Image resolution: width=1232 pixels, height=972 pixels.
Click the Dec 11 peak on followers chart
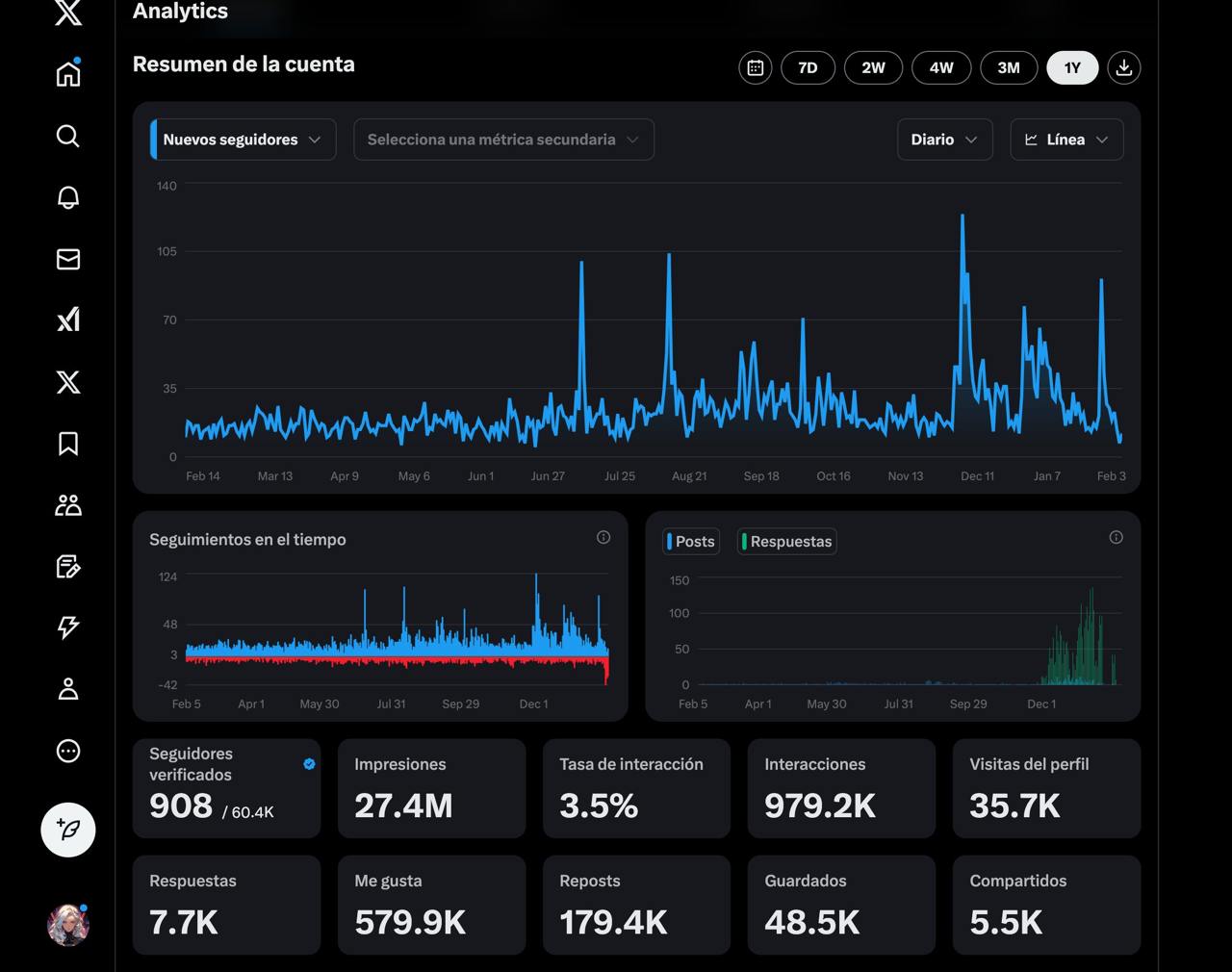962,217
